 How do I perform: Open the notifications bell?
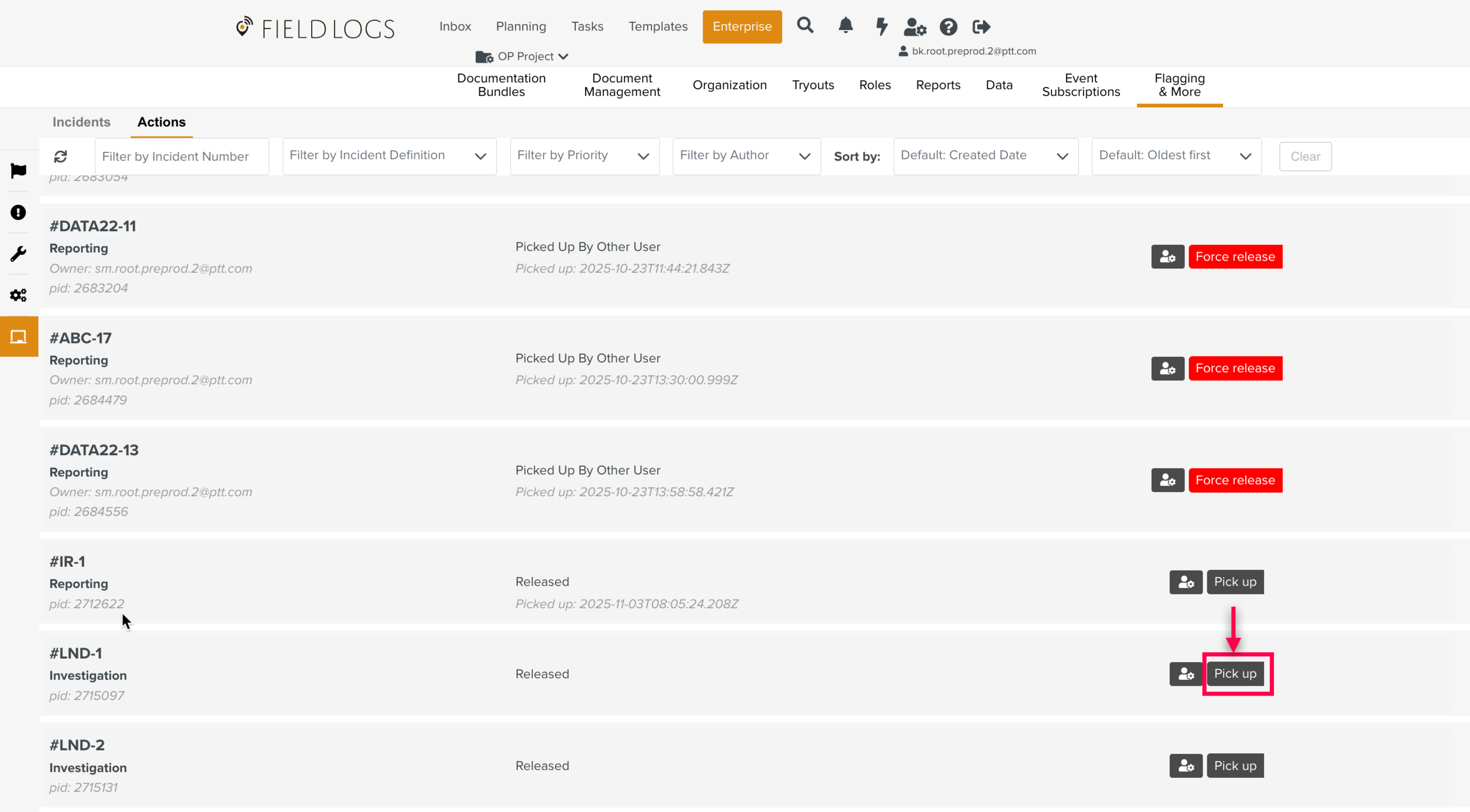click(x=846, y=26)
